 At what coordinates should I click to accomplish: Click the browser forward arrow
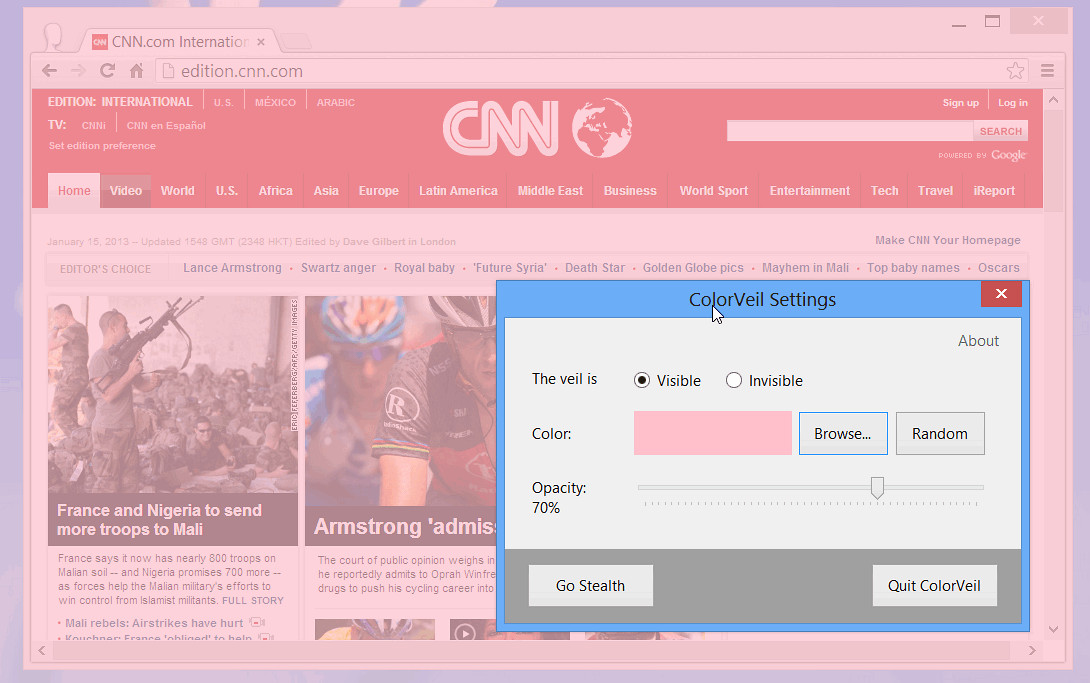79,71
